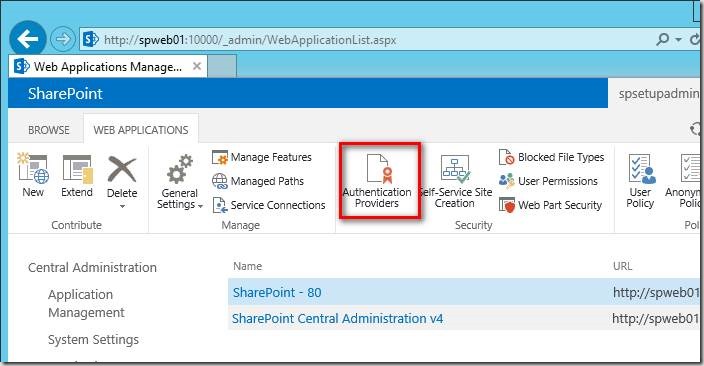
Task: Click the Service Connections label
Action: coord(278,205)
